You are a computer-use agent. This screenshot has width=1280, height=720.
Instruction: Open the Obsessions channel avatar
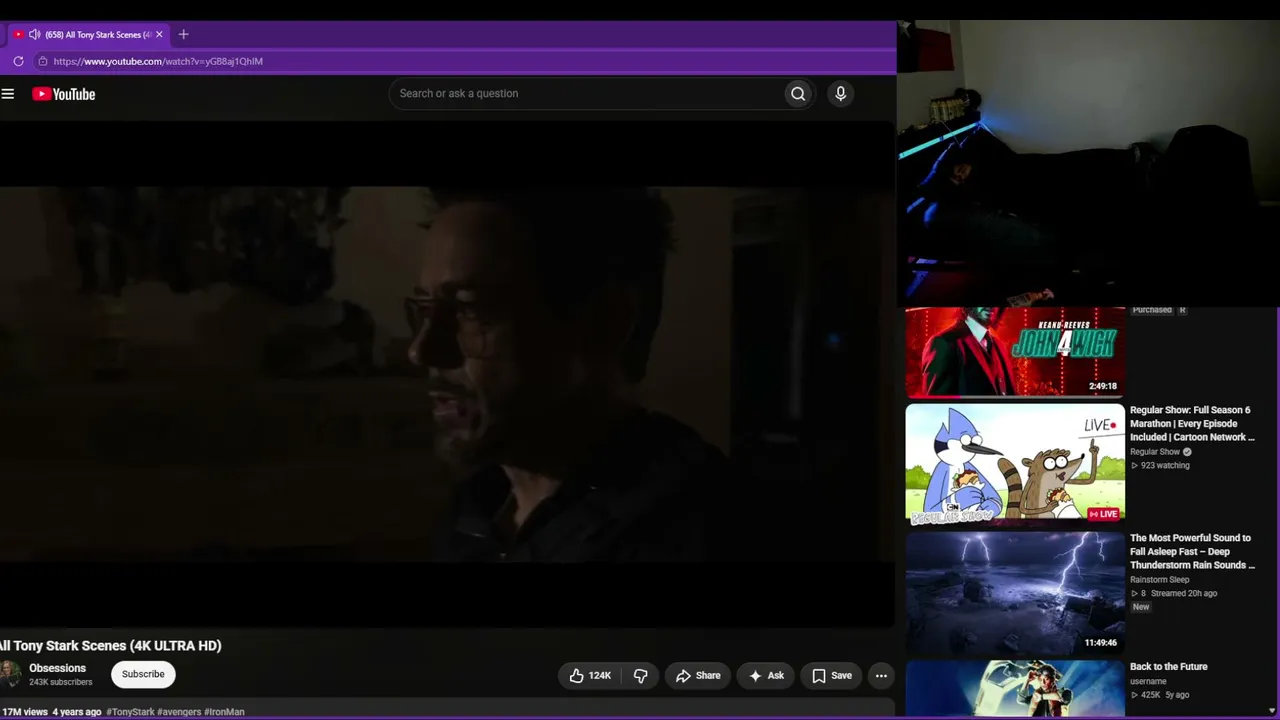click(9, 674)
